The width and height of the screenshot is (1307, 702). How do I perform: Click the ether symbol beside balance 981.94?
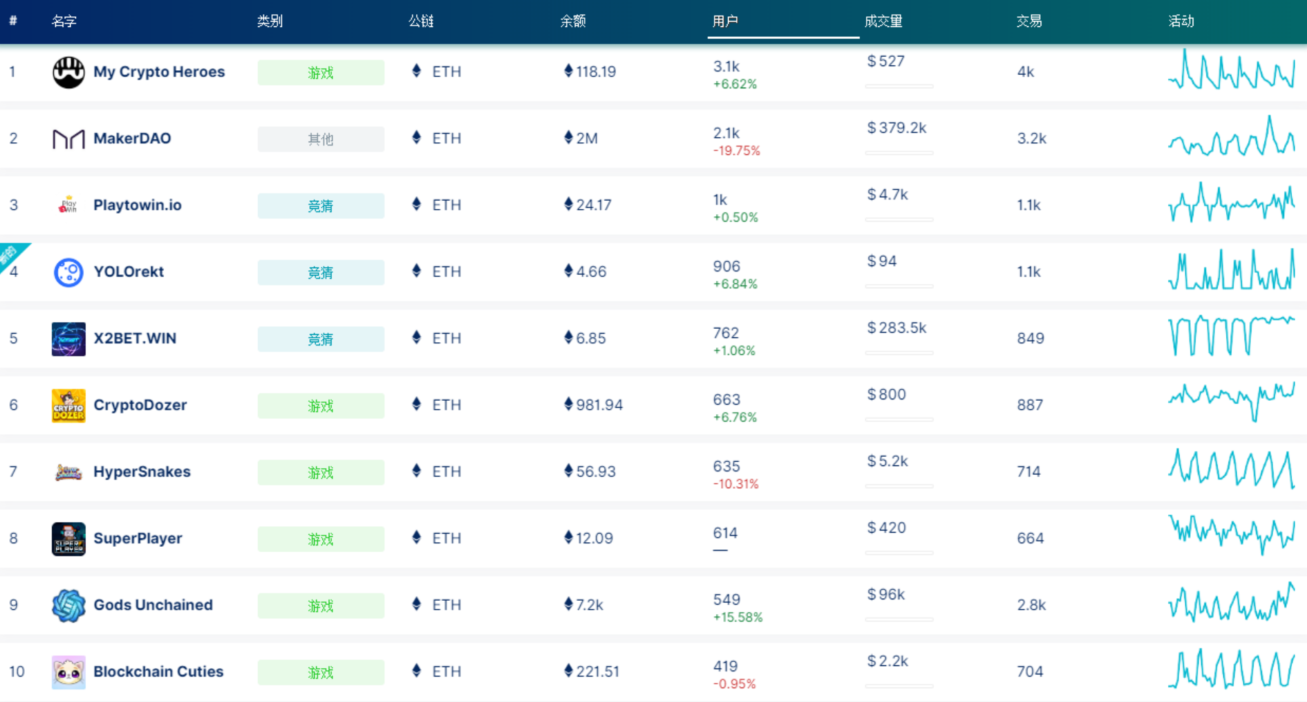[x=569, y=404]
